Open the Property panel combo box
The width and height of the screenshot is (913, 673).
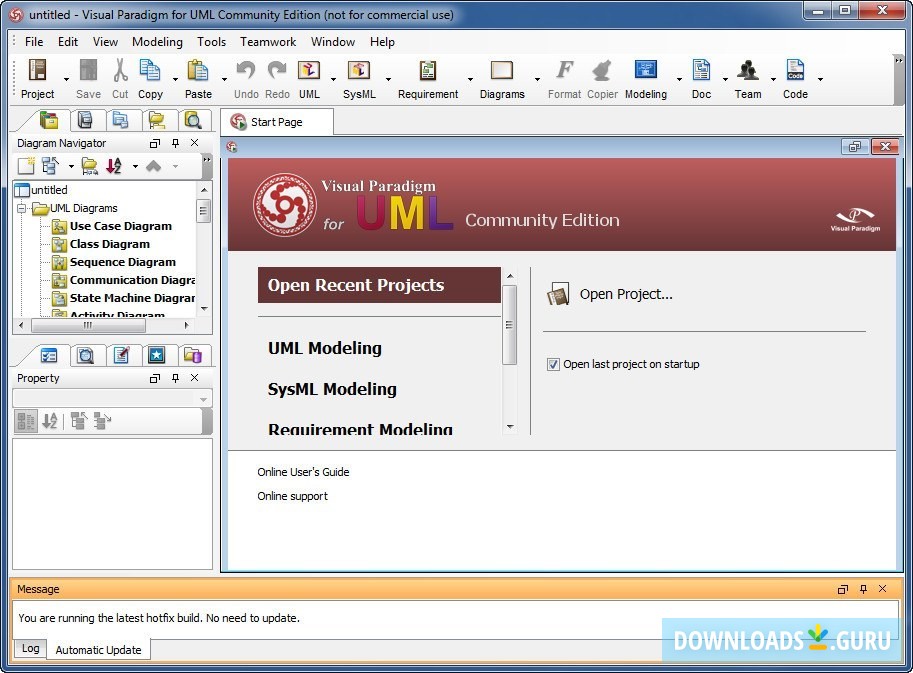112,399
